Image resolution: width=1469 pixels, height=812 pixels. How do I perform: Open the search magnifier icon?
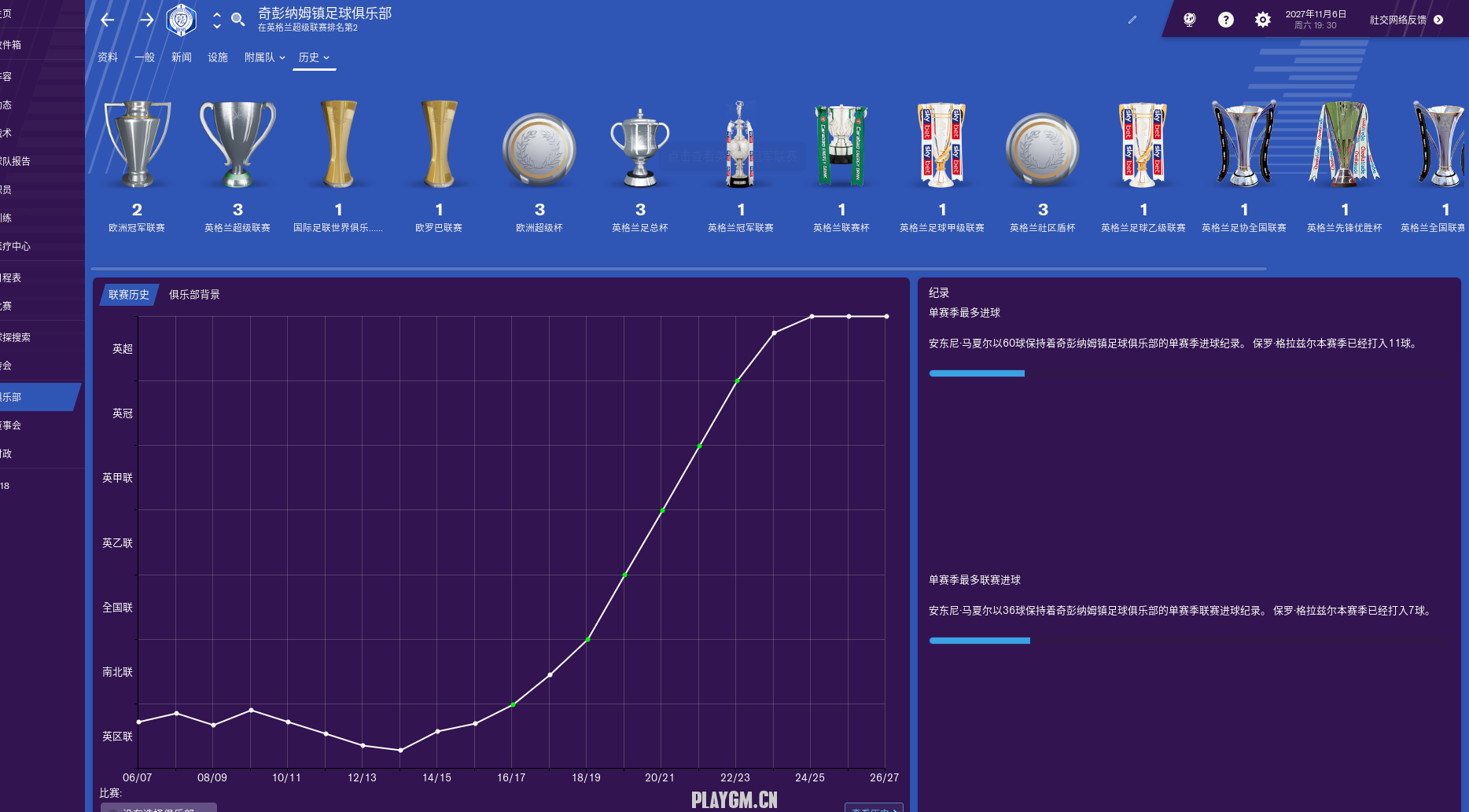pos(237,20)
